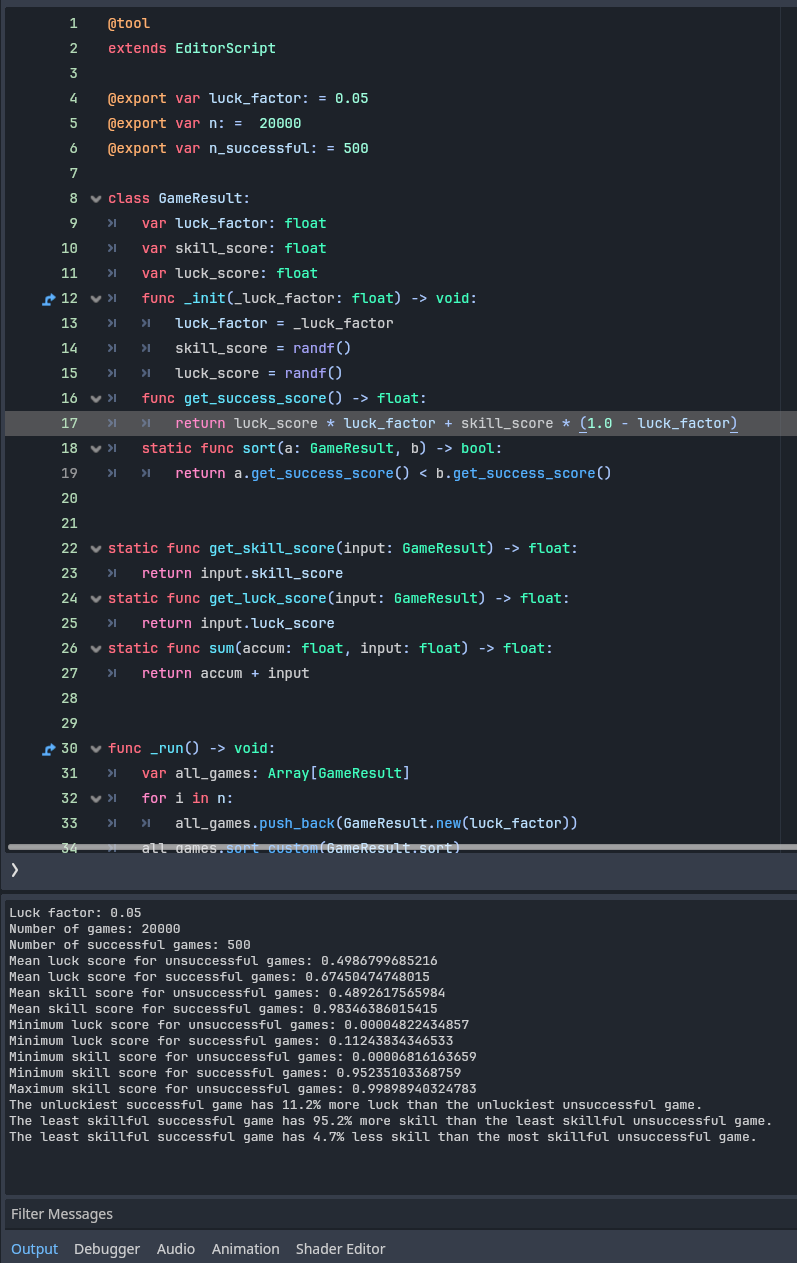Image resolution: width=797 pixels, height=1263 pixels.
Task: Click 'return accum + input' on line 27
Action: point(226,673)
